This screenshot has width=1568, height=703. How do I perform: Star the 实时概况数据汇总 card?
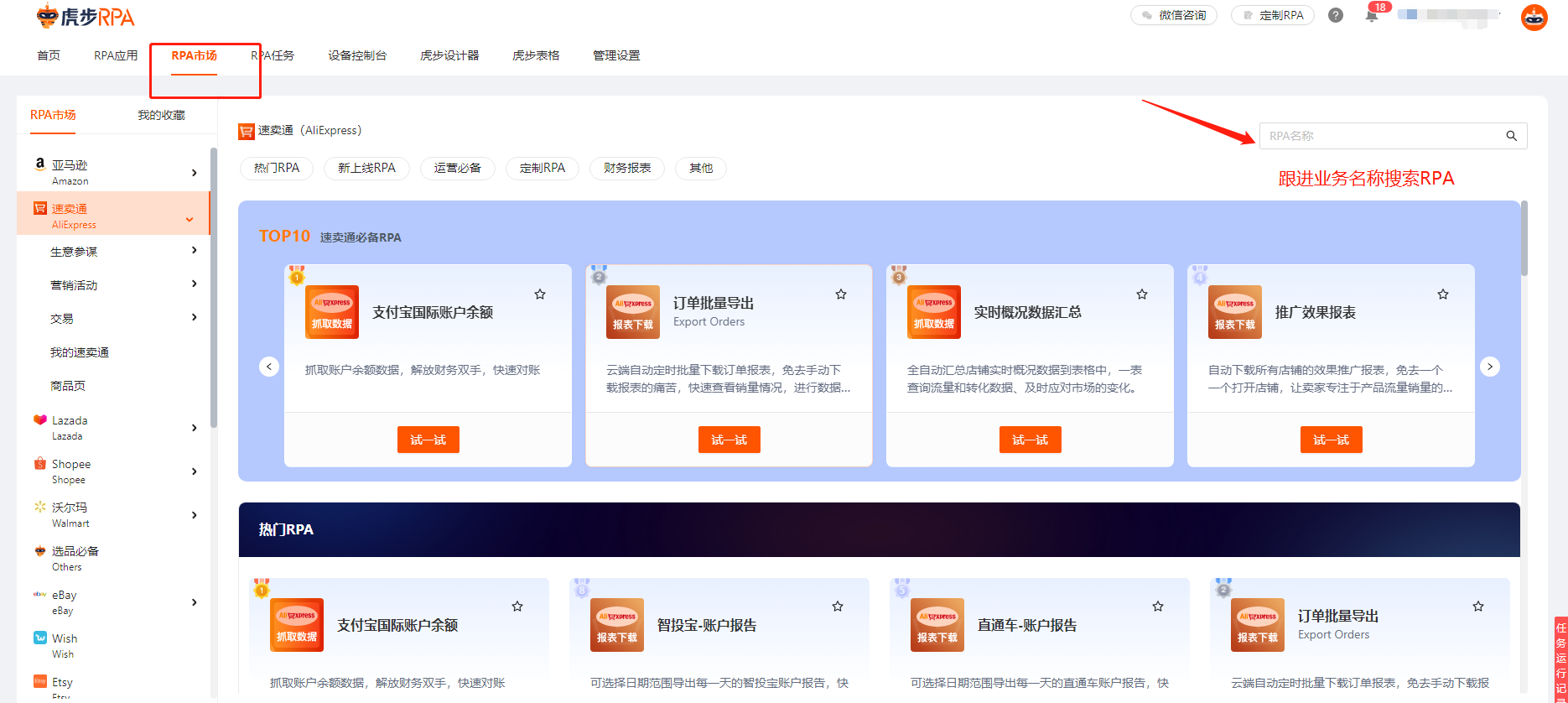(x=1142, y=294)
